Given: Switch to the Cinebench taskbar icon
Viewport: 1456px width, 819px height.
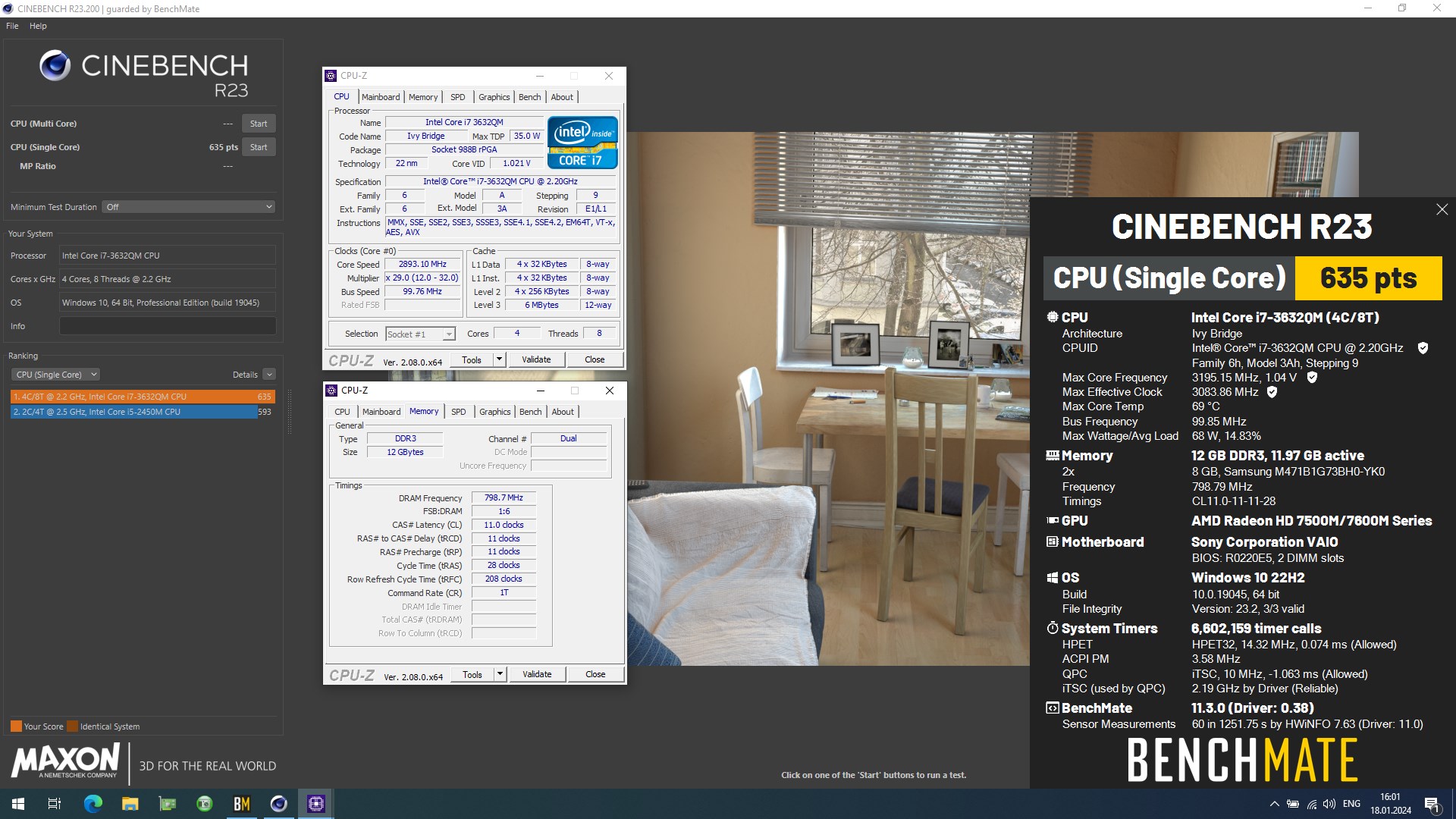Looking at the screenshot, I should pos(278,804).
